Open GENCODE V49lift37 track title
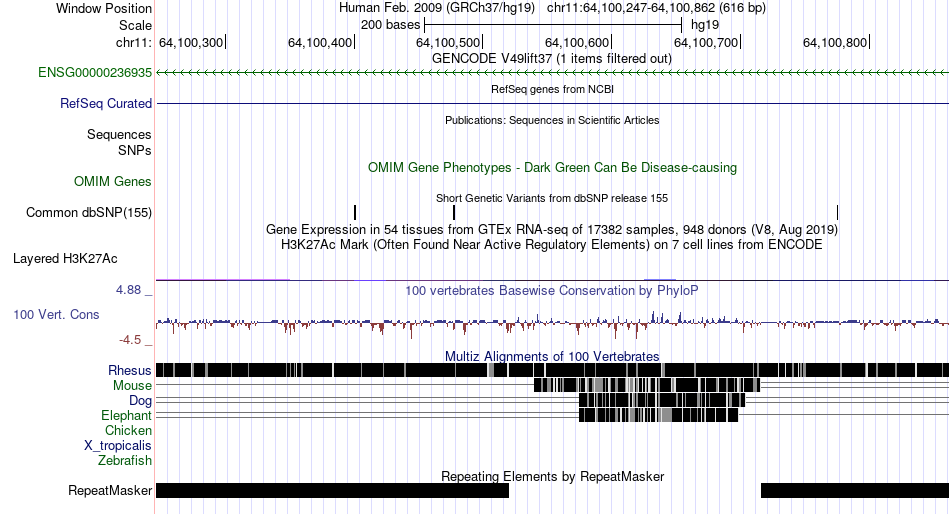Screen dimensions: 950x514 (x=552, y=59)
